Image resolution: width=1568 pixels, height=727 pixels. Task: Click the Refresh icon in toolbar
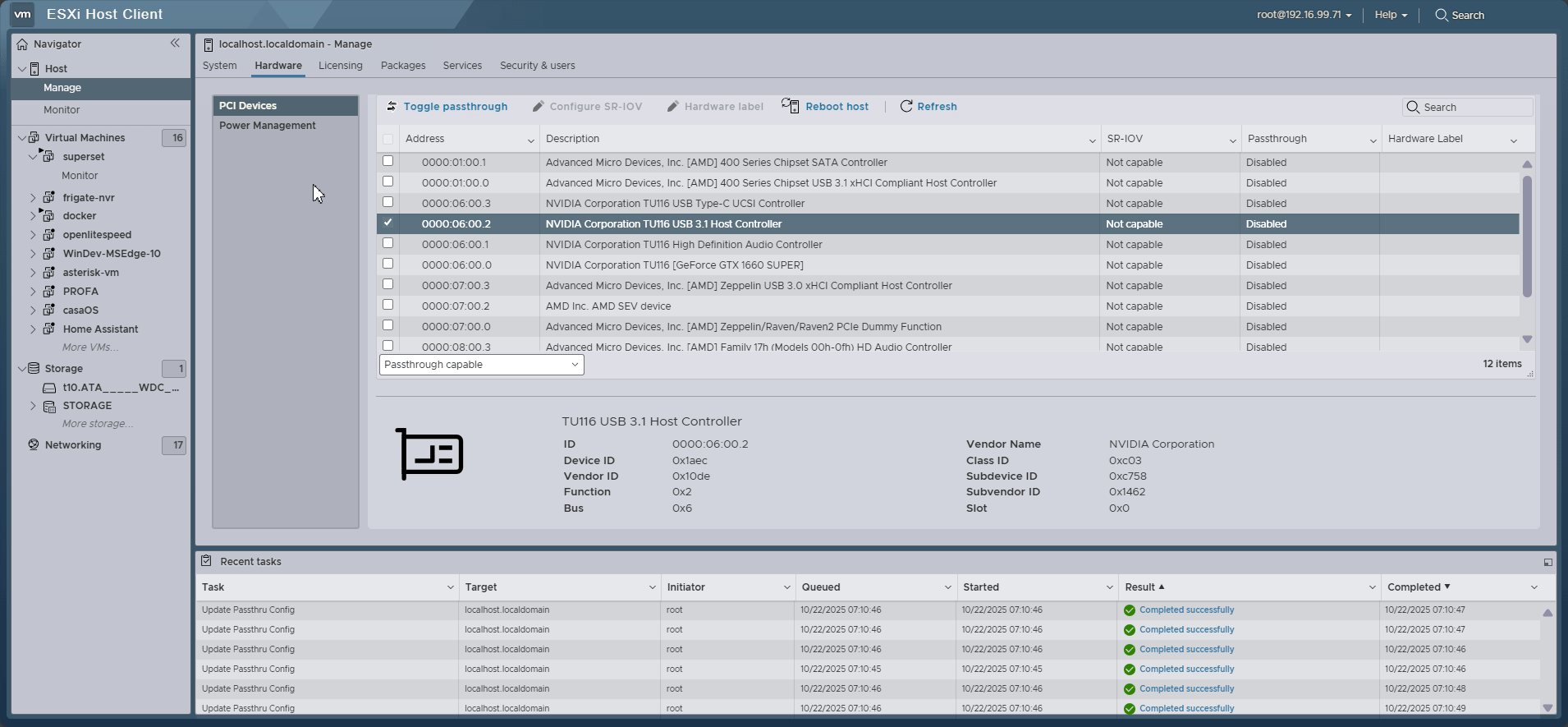coord(906,107)
